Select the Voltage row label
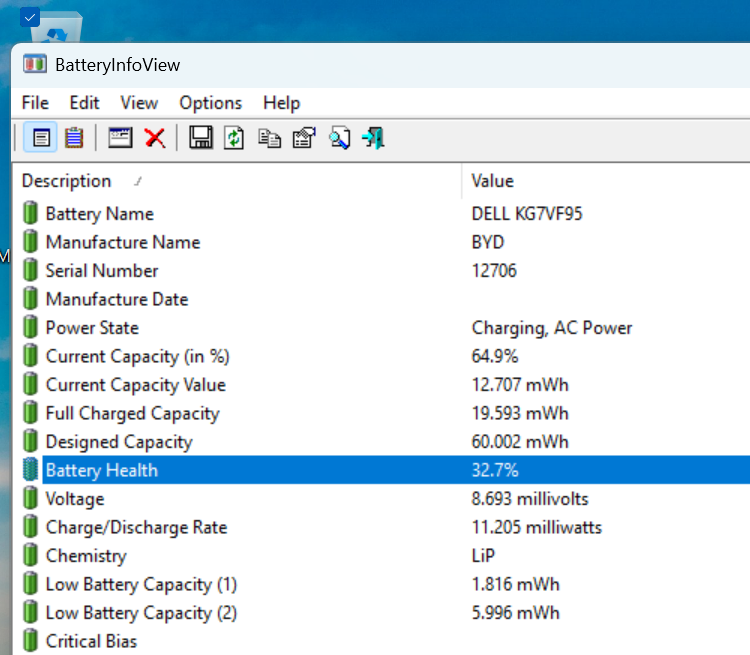The height and width of the screenshot is (655, 750). pos(75,499)
